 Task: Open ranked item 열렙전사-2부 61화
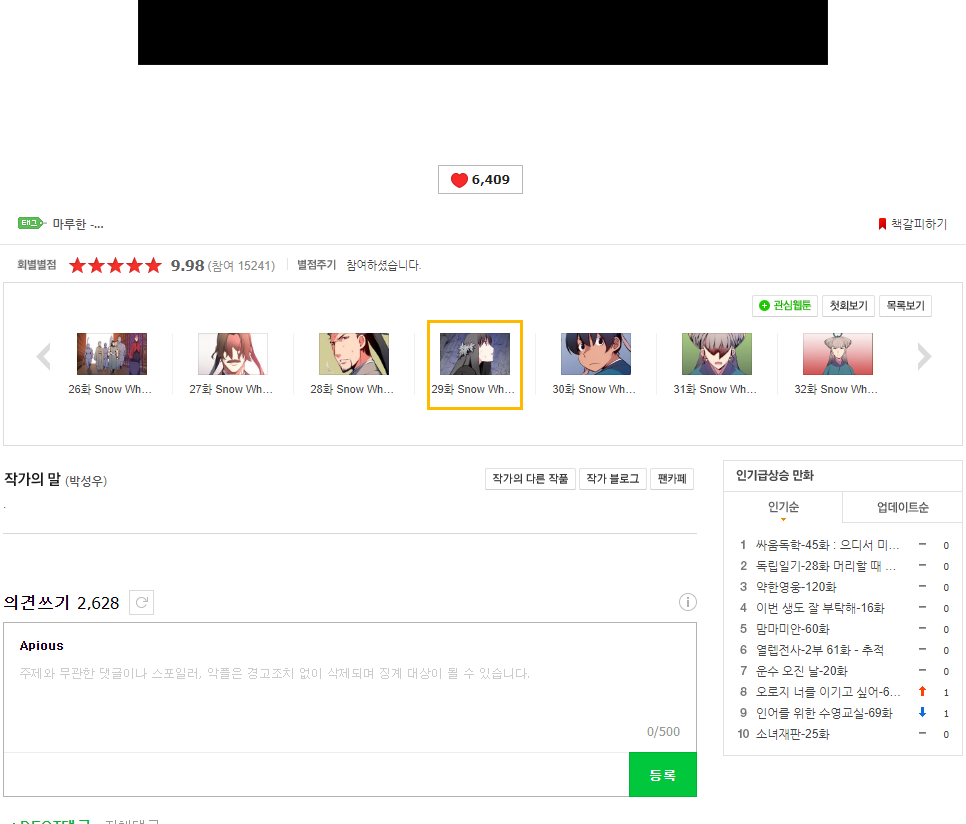pyautogui.click(x=820, y=650)
